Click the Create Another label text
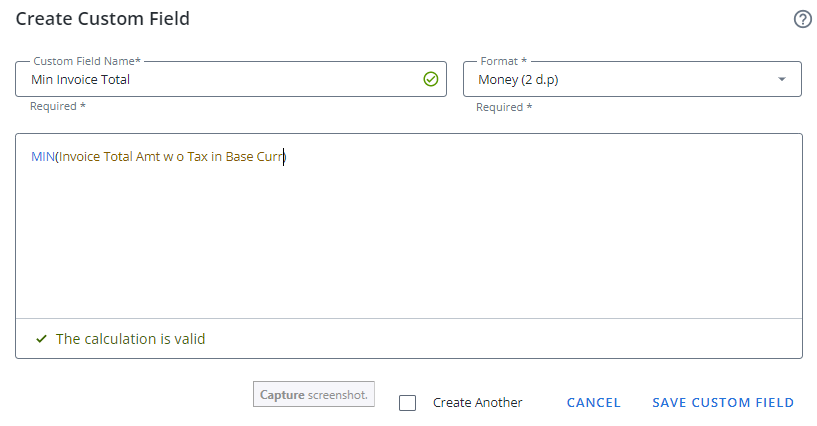817x426 pixels. click(477, 403)
